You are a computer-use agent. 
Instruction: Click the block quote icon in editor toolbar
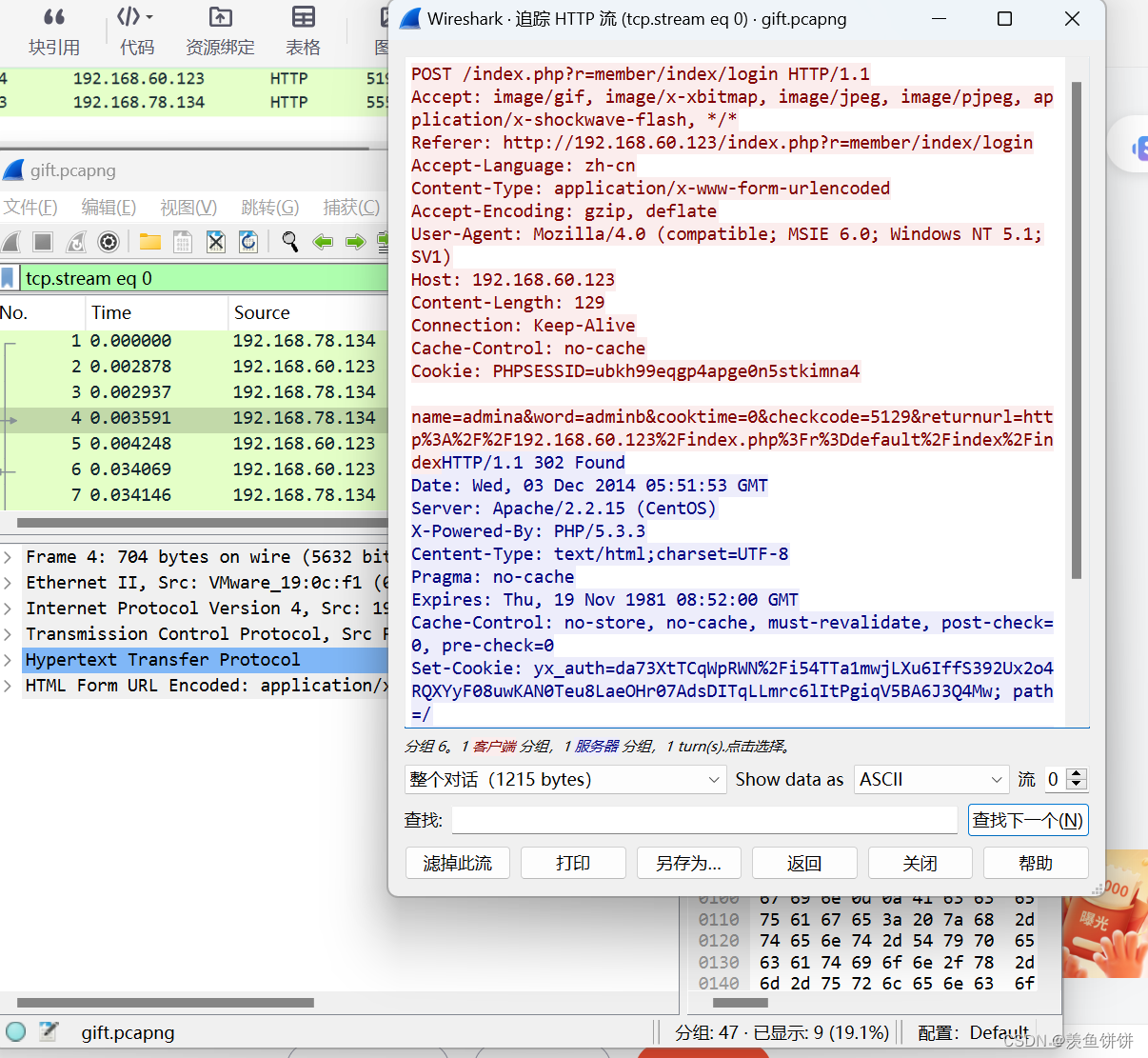click(x=54, y=17)
